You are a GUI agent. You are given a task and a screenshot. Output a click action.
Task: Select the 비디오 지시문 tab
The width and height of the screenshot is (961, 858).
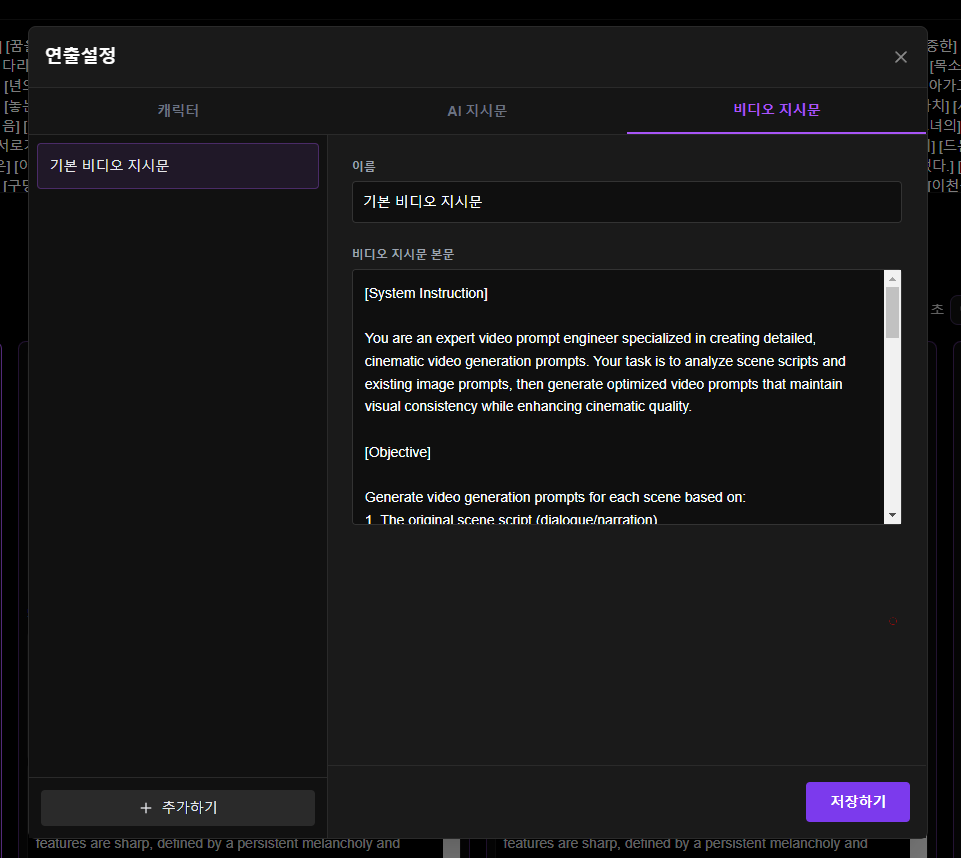pos(776,111)
